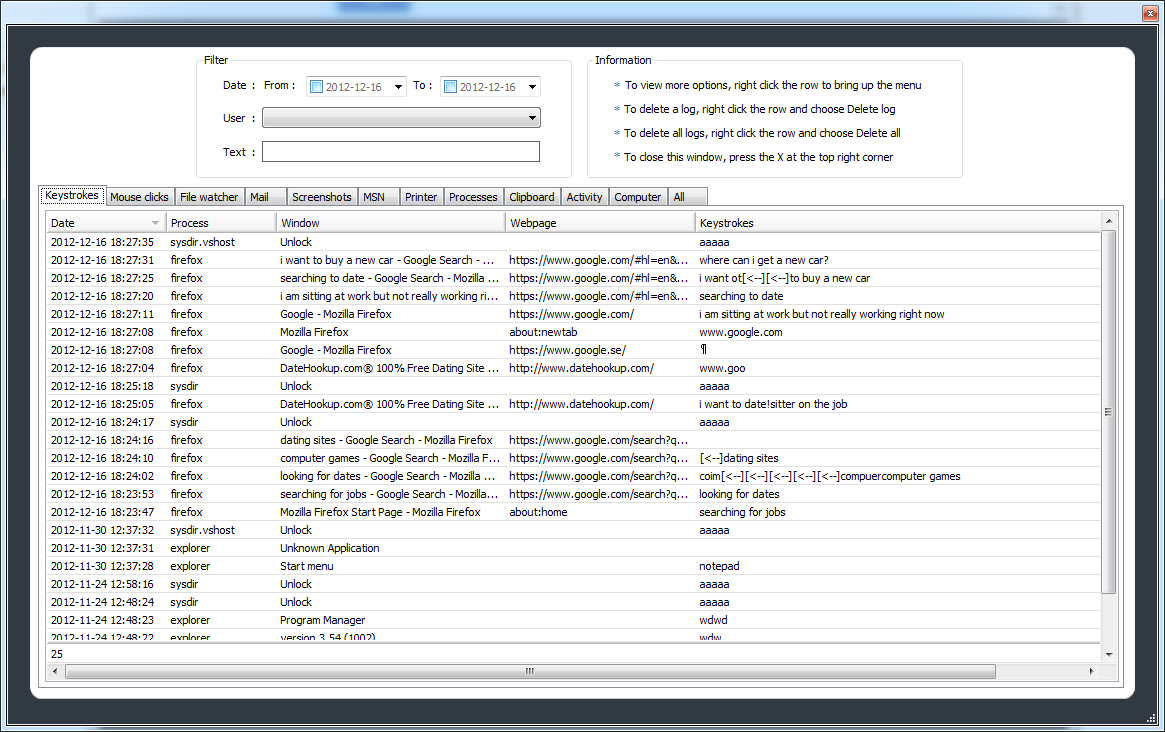This screenshot has height=732, width=1165.
Task: Select row with 'where can i get a new car?'
Action: coord(573,260)
